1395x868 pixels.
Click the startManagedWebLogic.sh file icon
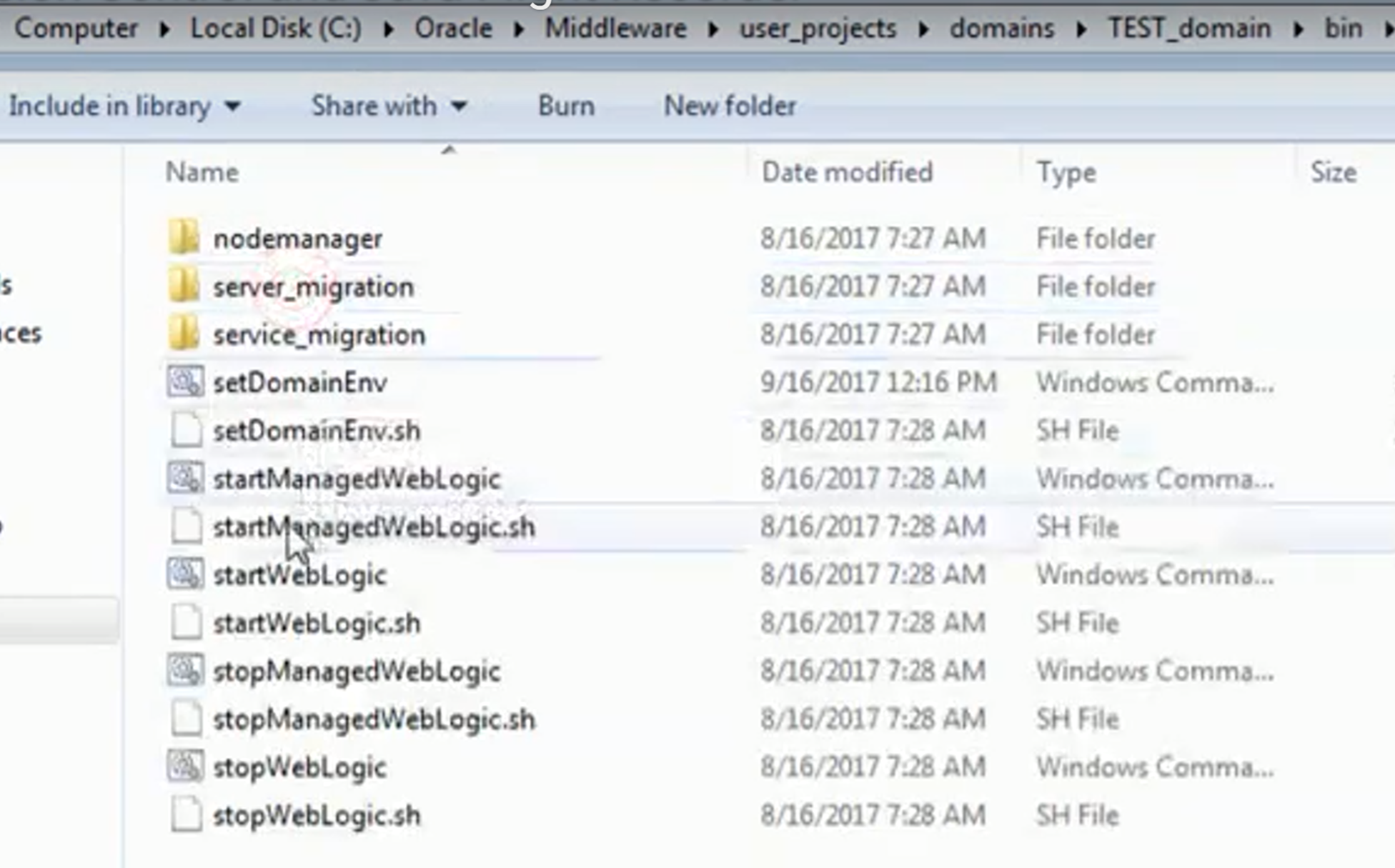(x=187, y=526)
